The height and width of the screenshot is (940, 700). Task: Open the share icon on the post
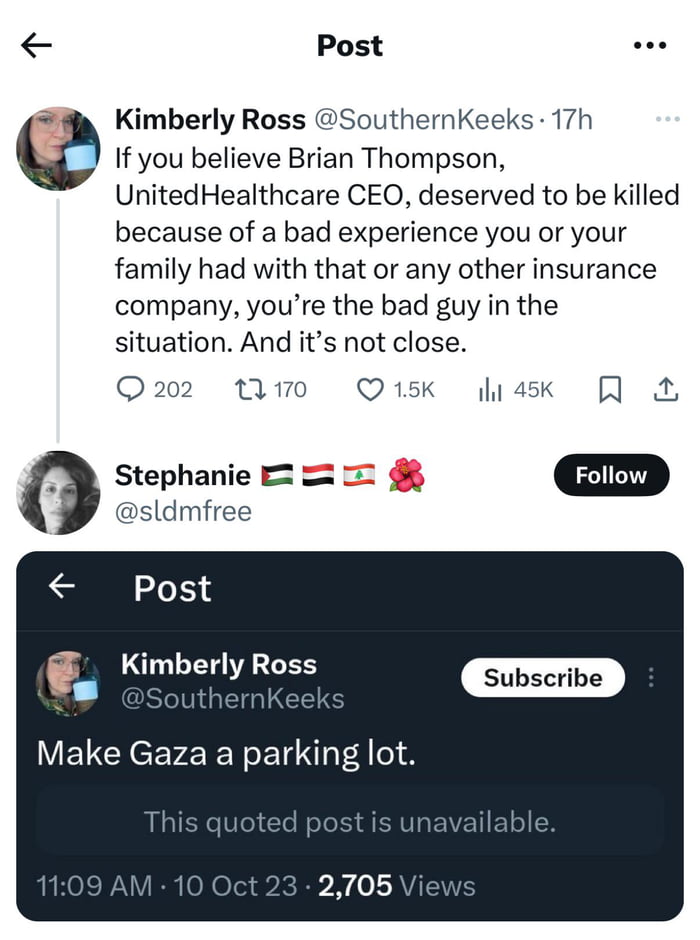coord(666,390)
